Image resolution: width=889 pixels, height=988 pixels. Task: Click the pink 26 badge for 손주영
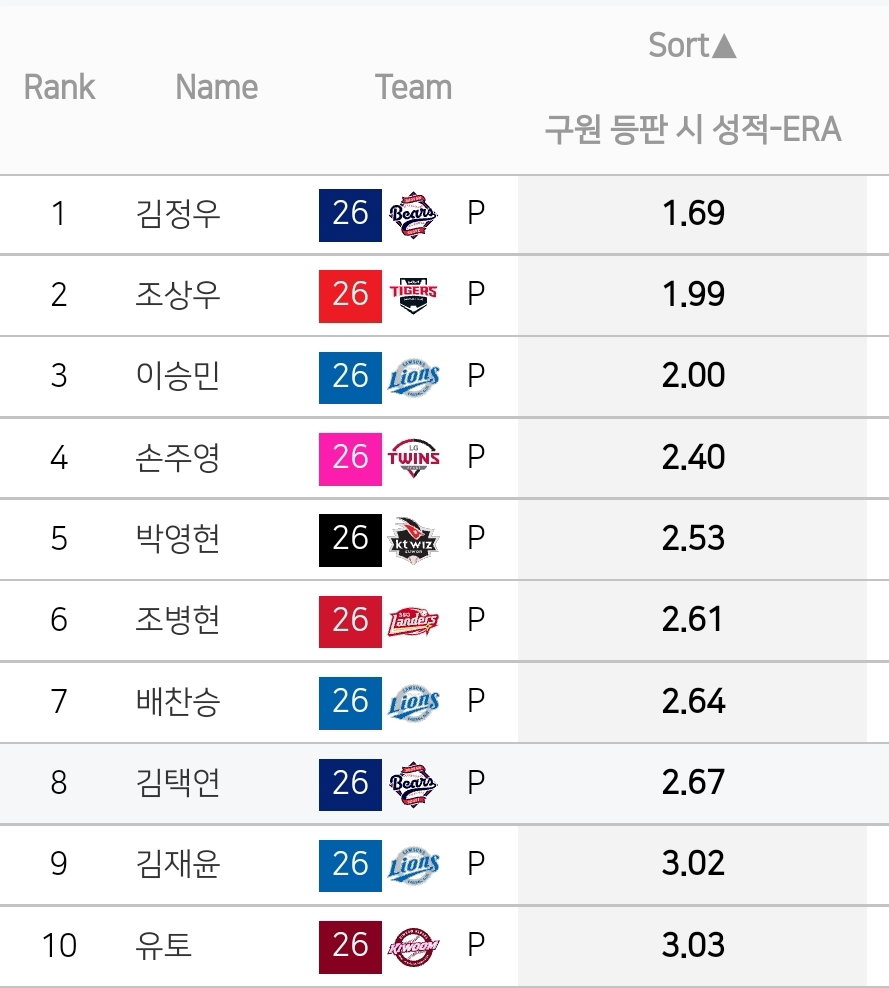pyautogui.click(x=350, y=459)
